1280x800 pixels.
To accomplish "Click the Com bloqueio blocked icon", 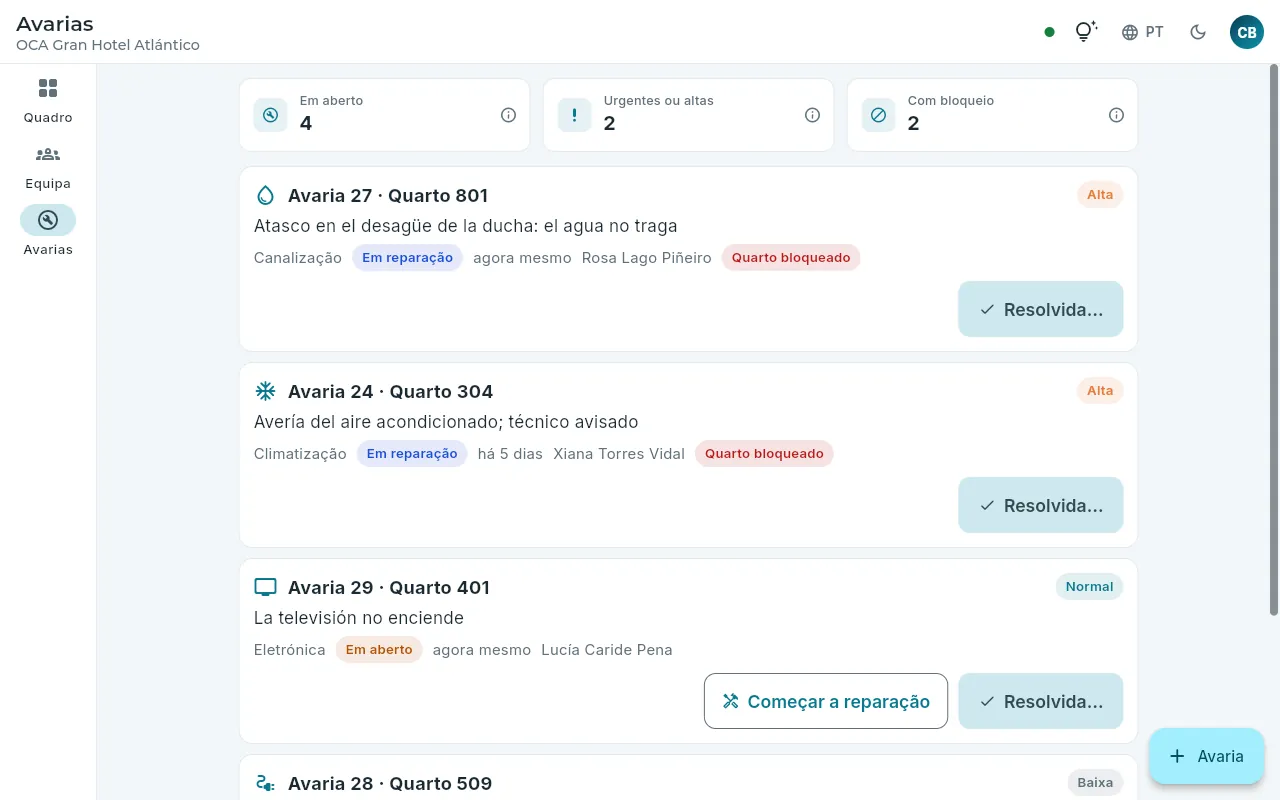I will coord(878,115).
